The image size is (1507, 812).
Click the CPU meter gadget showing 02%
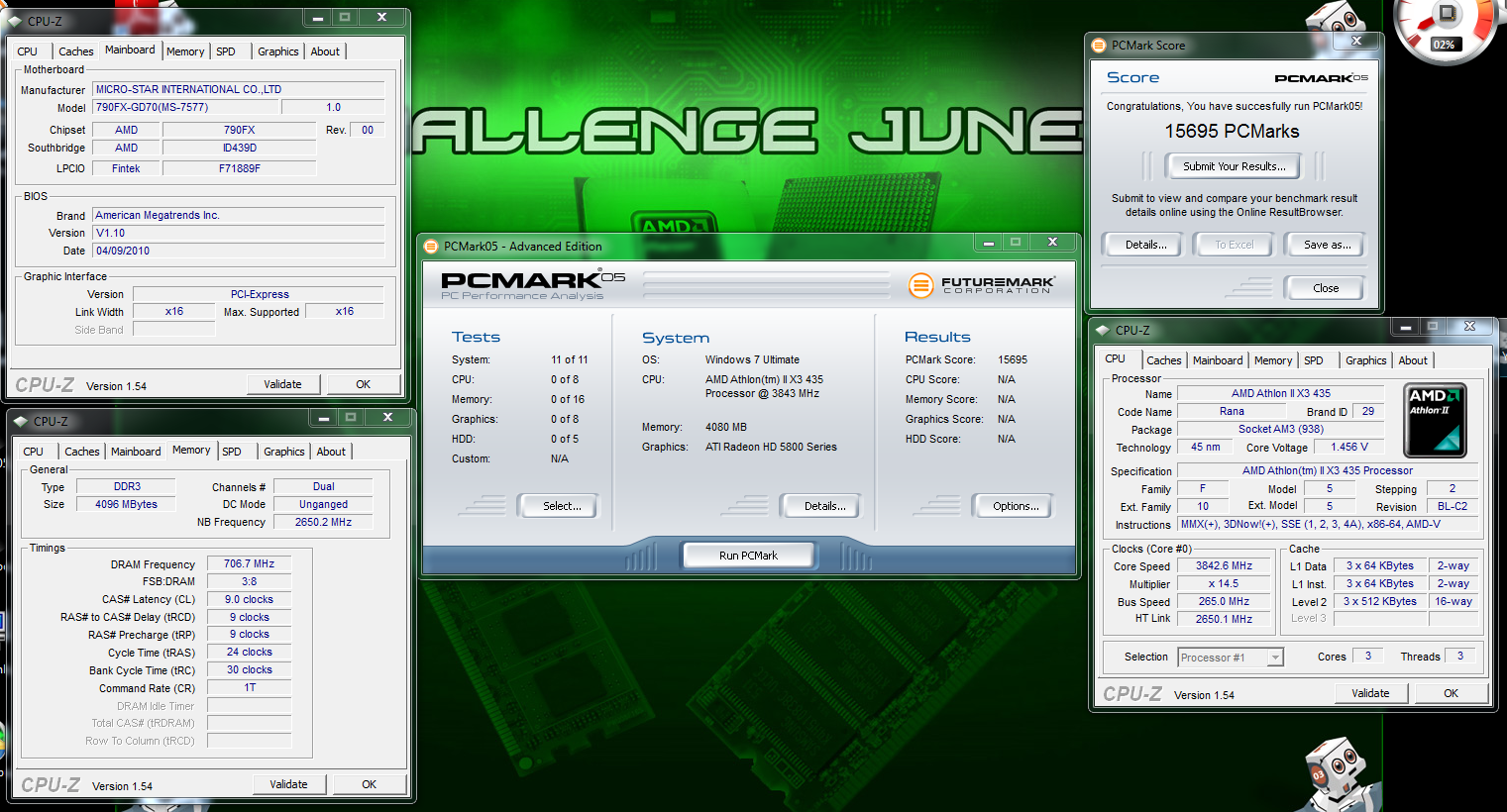1447,30
